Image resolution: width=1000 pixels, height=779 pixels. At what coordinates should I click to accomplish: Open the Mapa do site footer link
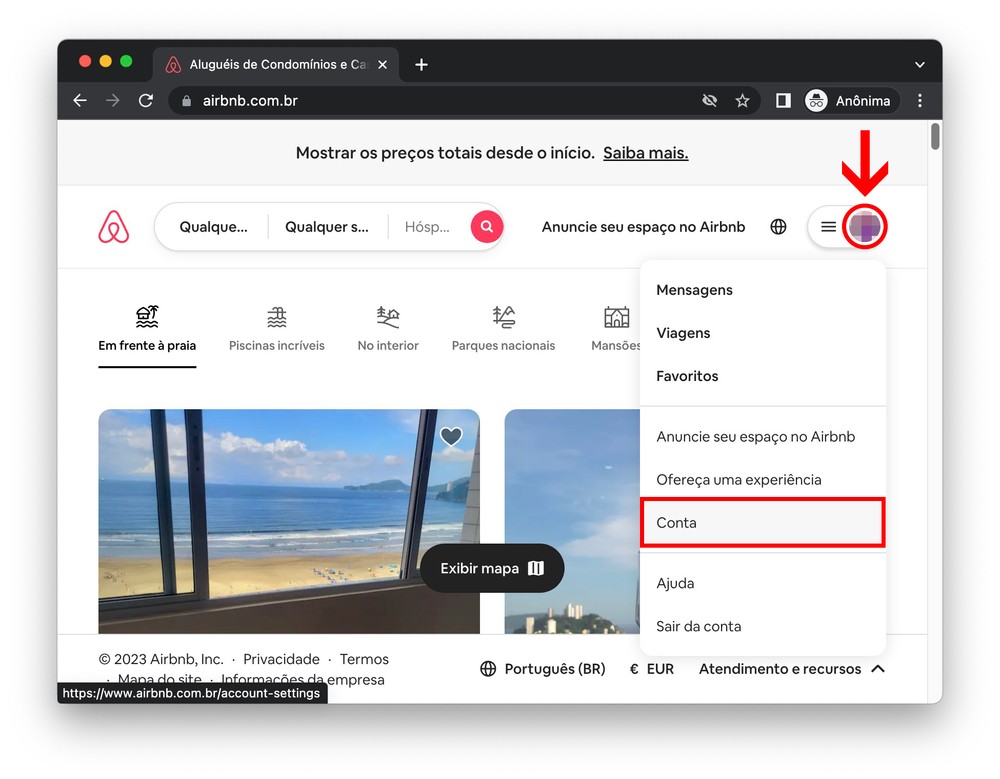(159, 679)
